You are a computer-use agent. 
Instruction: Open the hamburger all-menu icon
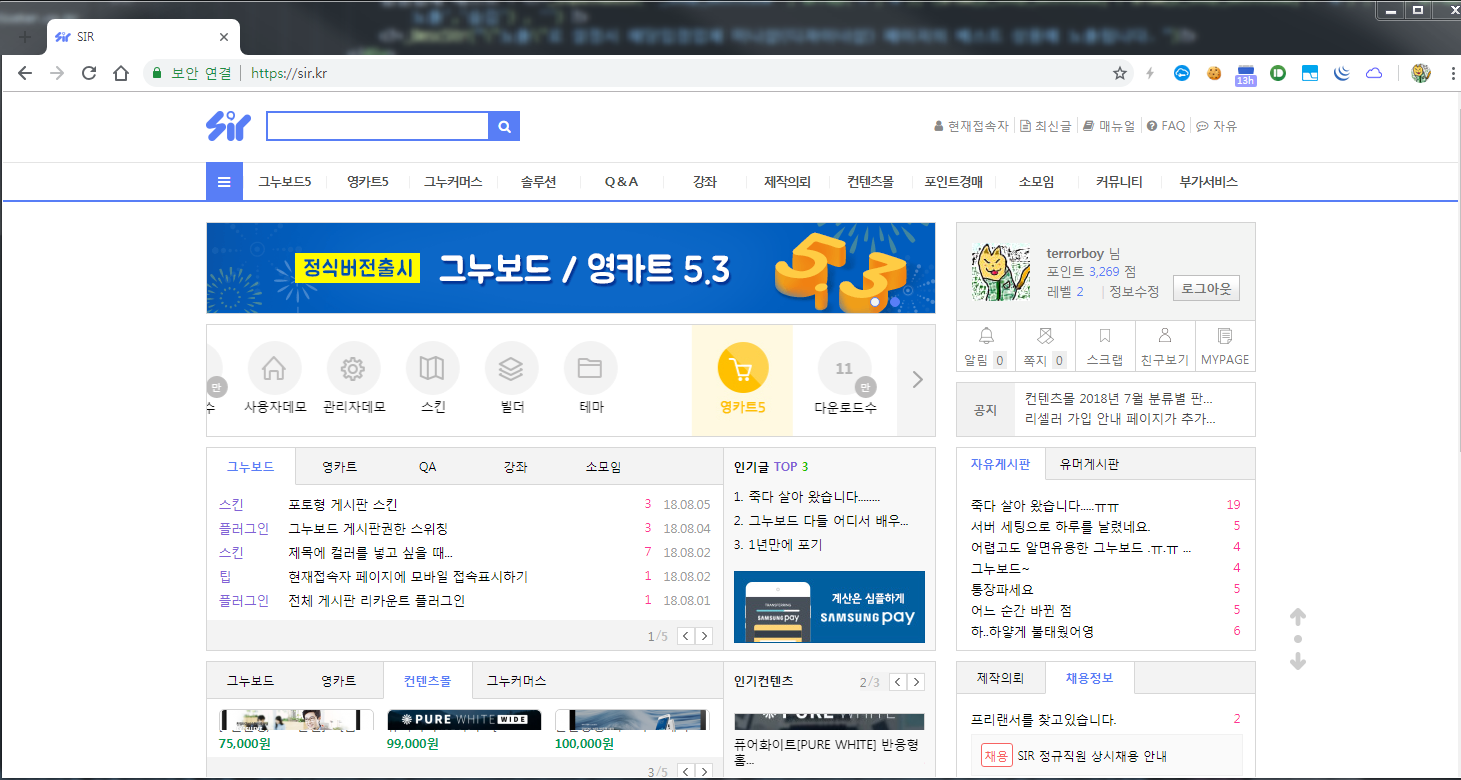pyautogui.click(x=224, y=182)
